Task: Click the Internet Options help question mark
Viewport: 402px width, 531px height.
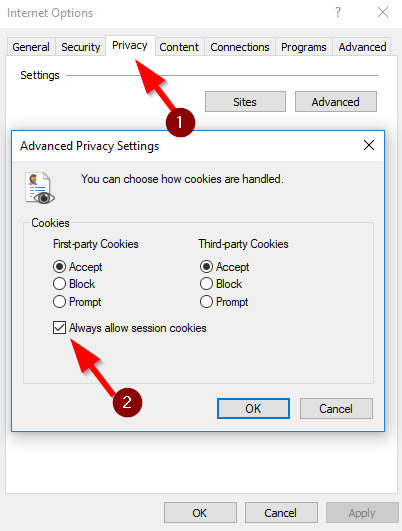Action: (x=338, y=13)
